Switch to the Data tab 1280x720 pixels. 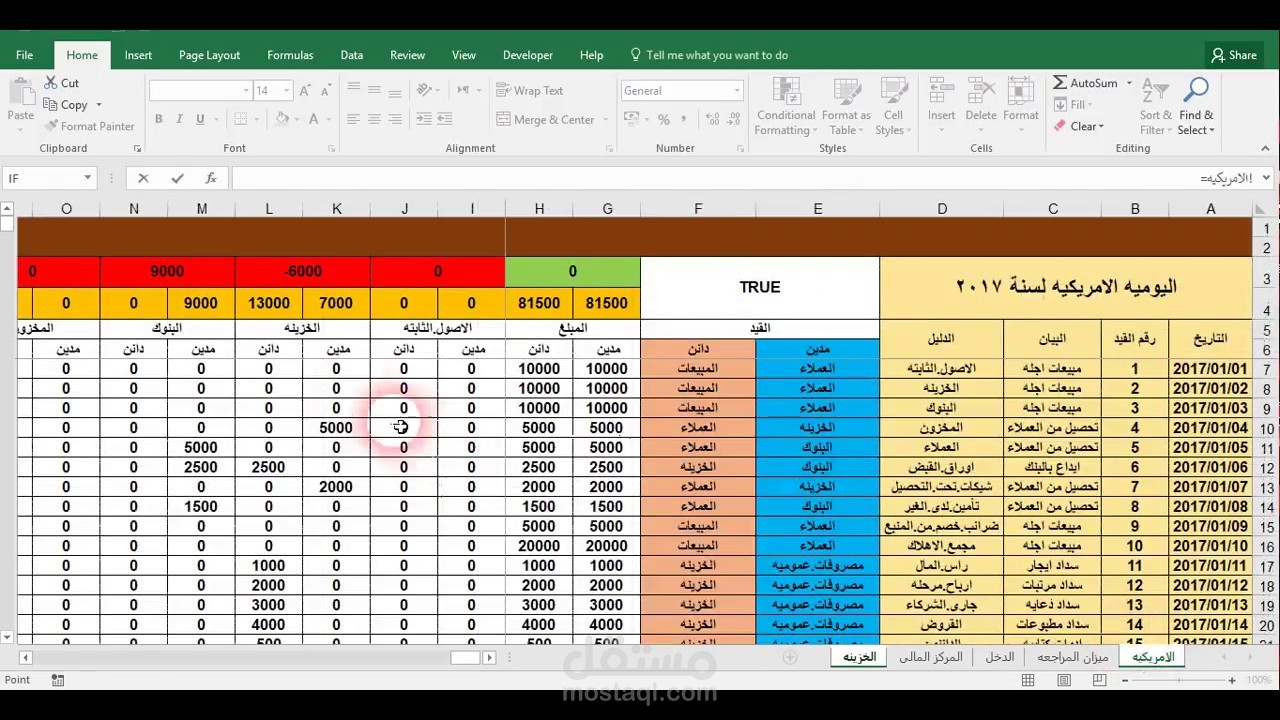351,55
